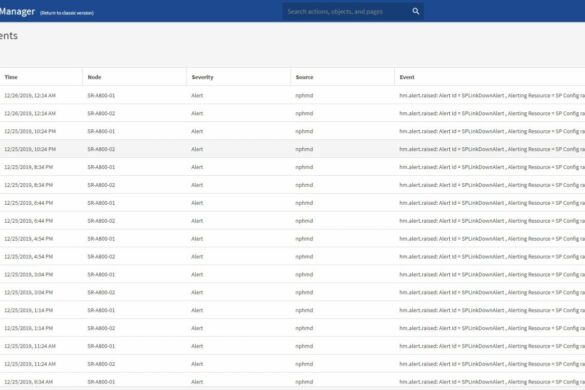The image size is (585, 390).
Task: Open event message for SR-A800-01 at 12/26 12:14 AM
Action: pos(492,96)
